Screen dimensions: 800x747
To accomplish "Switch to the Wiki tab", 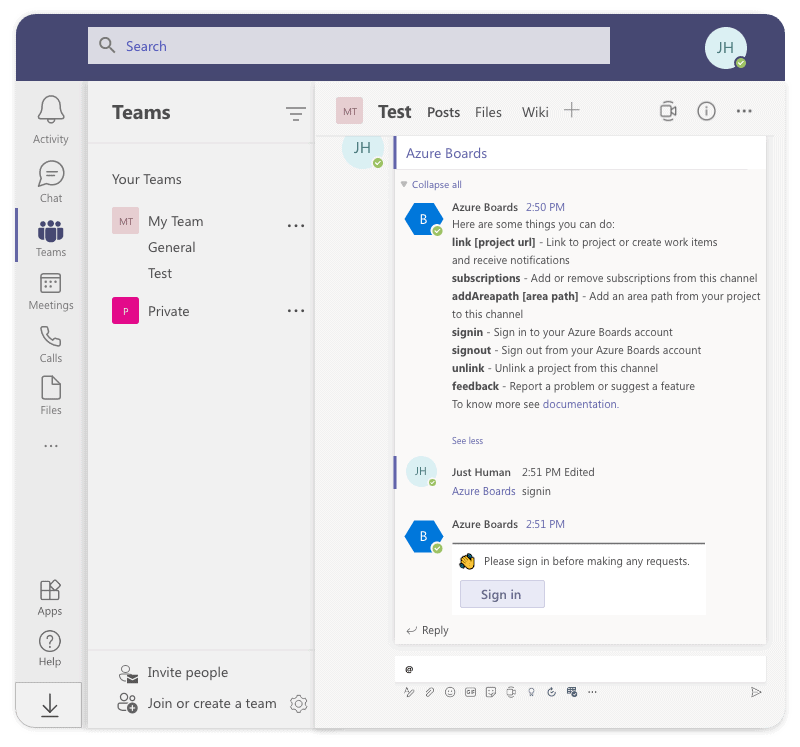I will point(535,112).
